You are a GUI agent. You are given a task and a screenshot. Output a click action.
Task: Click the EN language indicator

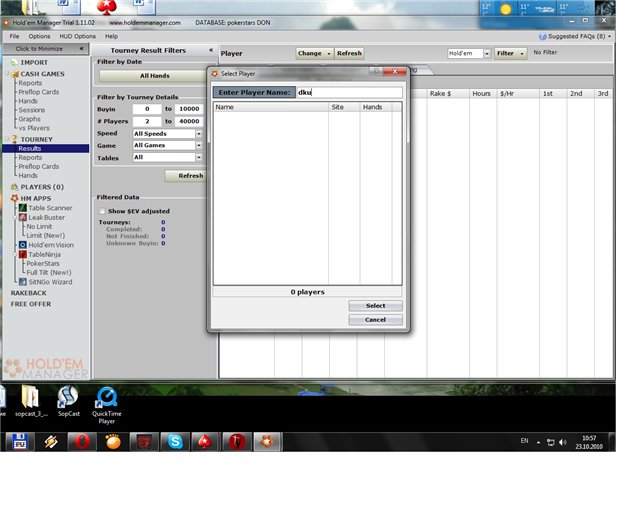coord(524,441)
